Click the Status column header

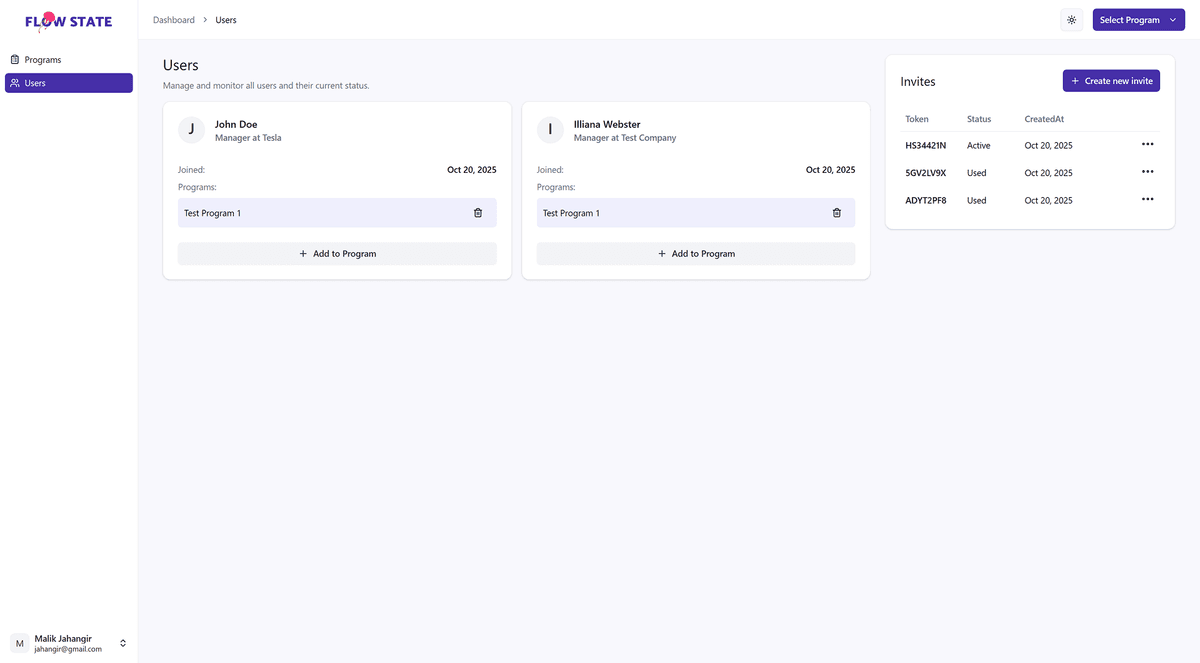pos(979,119)
